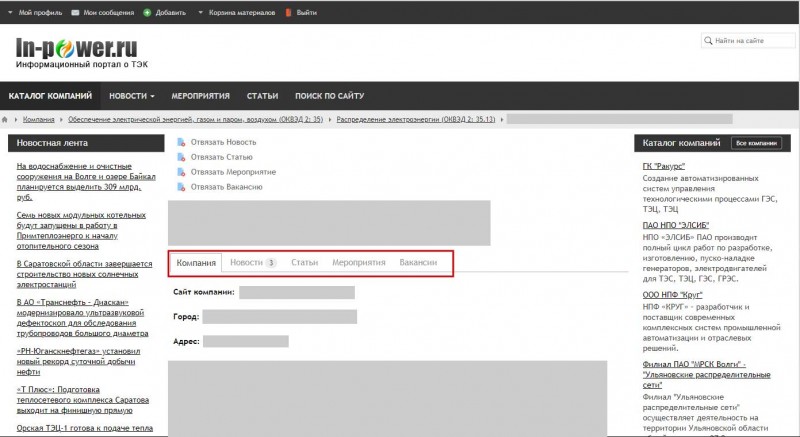Image resolution: width=800 pixels, height=437 pixels.
Task: Click the envelope icon for Мои сообщения
Action: [x=77, y=13]
